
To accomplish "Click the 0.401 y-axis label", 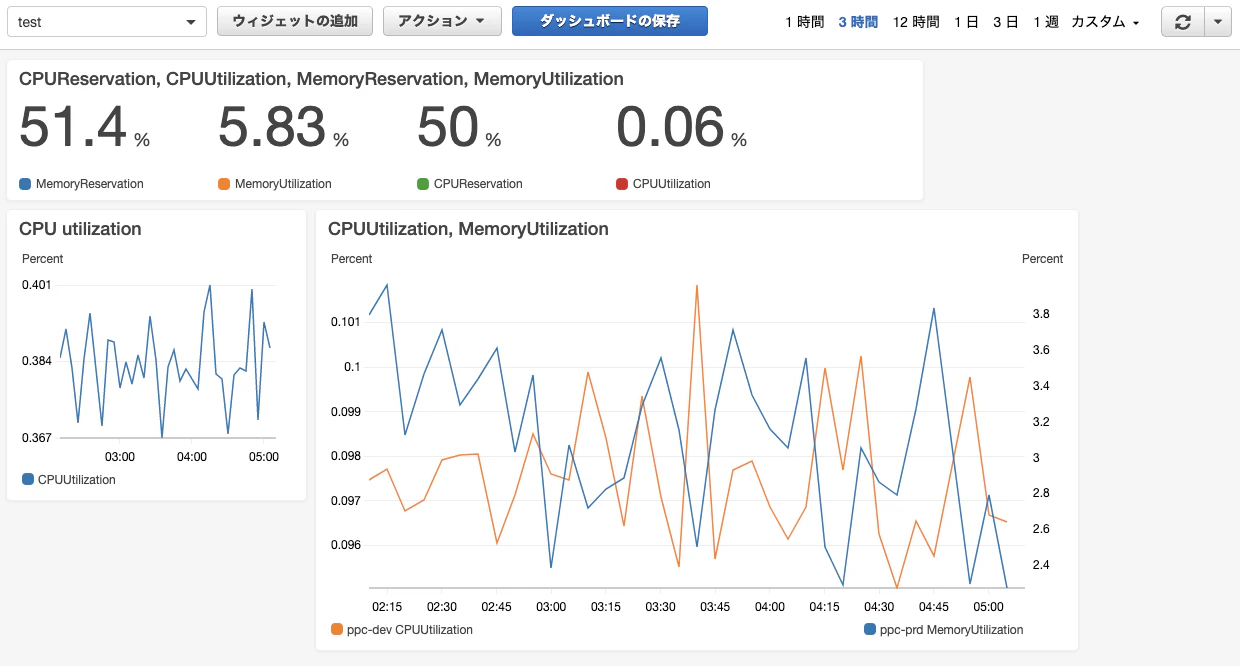I will 37,285.
